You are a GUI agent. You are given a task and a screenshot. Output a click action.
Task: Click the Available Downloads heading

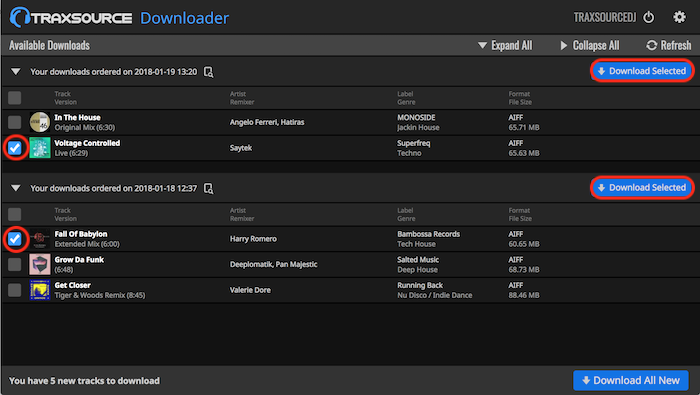tap(49, 45)
